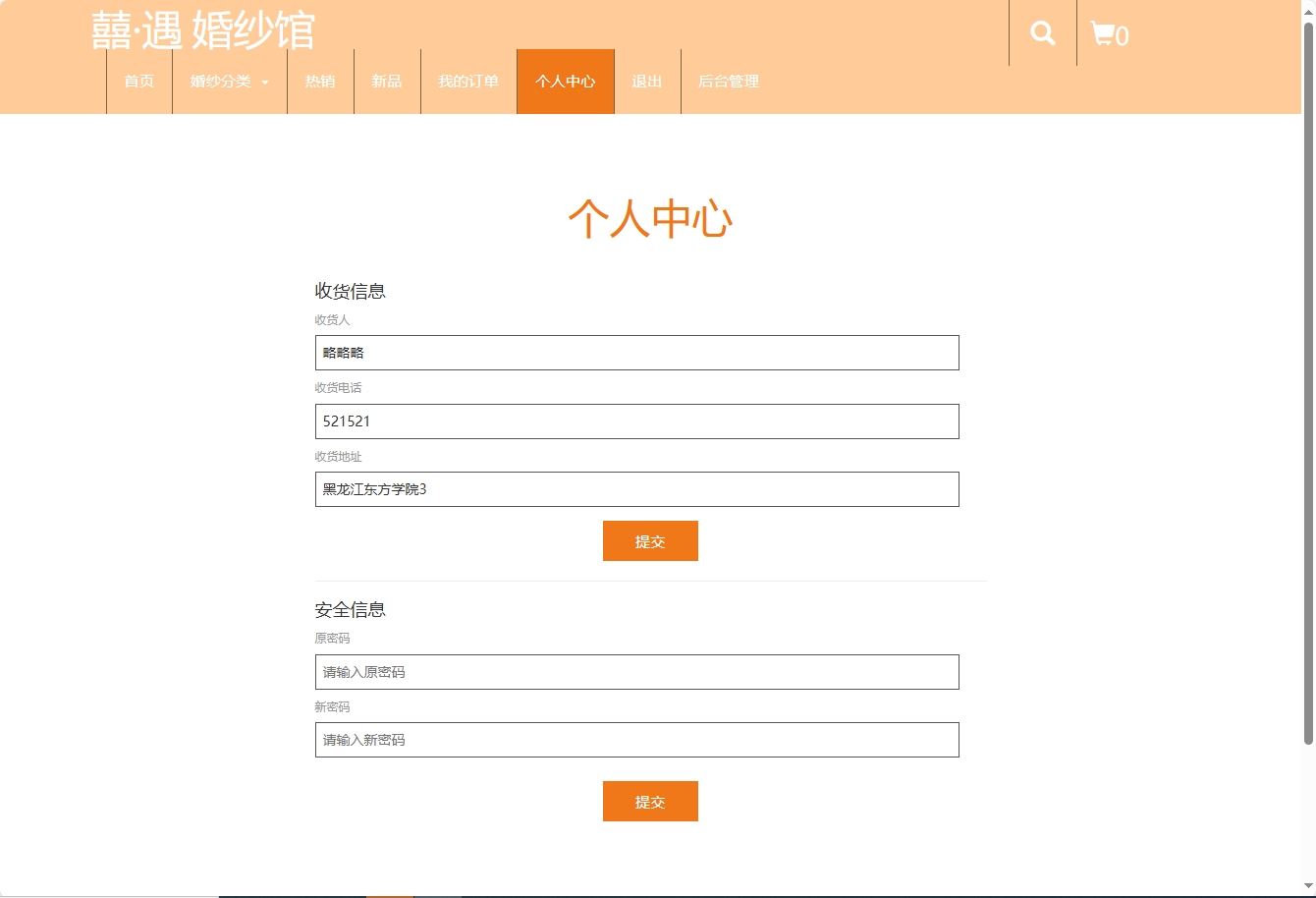1316x898 pixels.
Task: Open the 婚纱分类 chevron arrow
Action: (x=264, y=84)
